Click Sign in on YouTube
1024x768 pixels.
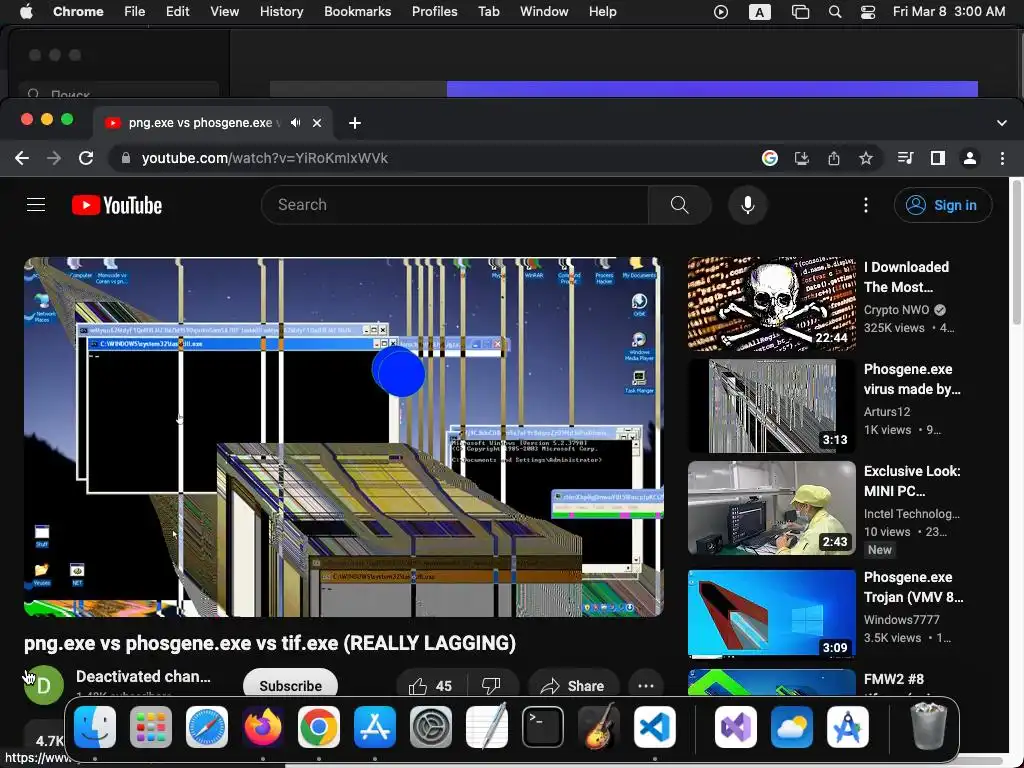pyautogui.click(x=943, y=205)
